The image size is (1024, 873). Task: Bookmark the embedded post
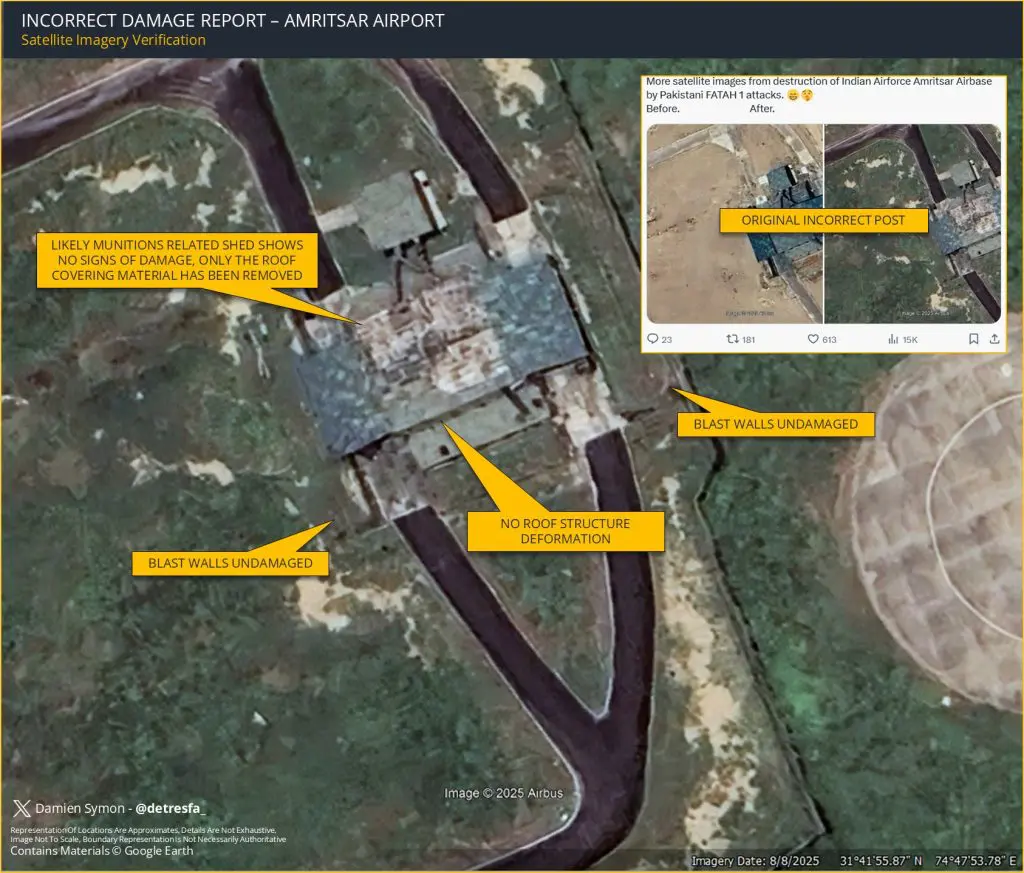tap(973, 339)
